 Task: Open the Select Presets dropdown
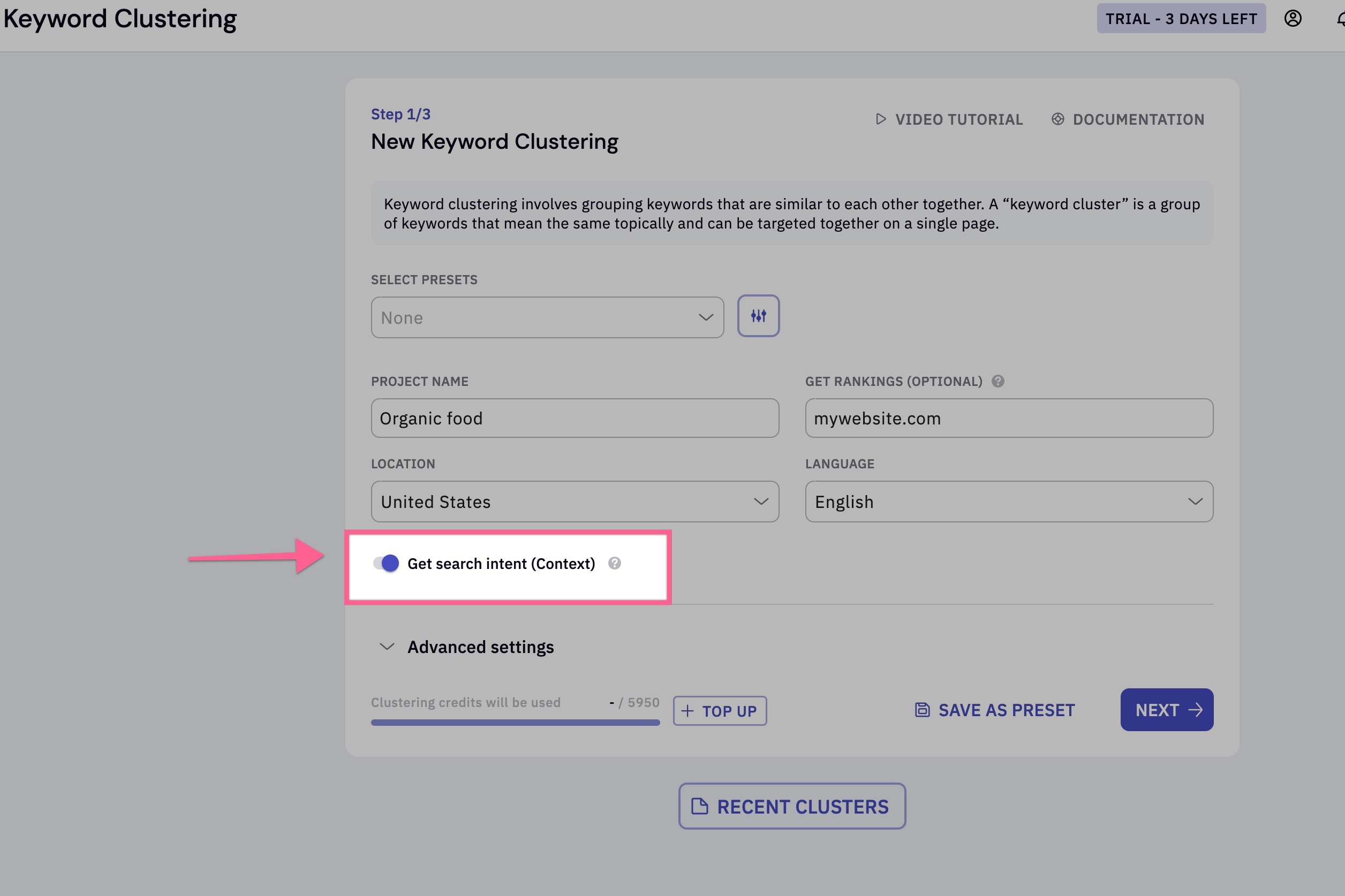click(547, 317)
